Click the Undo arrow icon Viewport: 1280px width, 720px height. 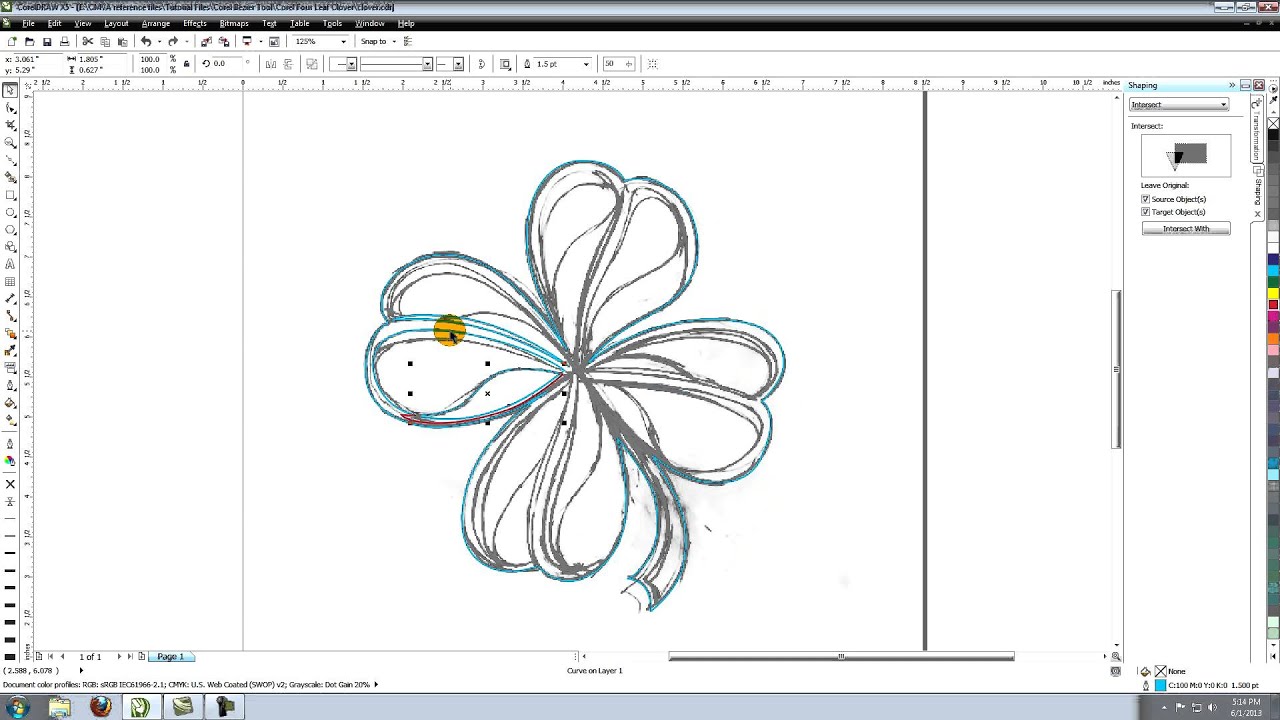[146, 41]
